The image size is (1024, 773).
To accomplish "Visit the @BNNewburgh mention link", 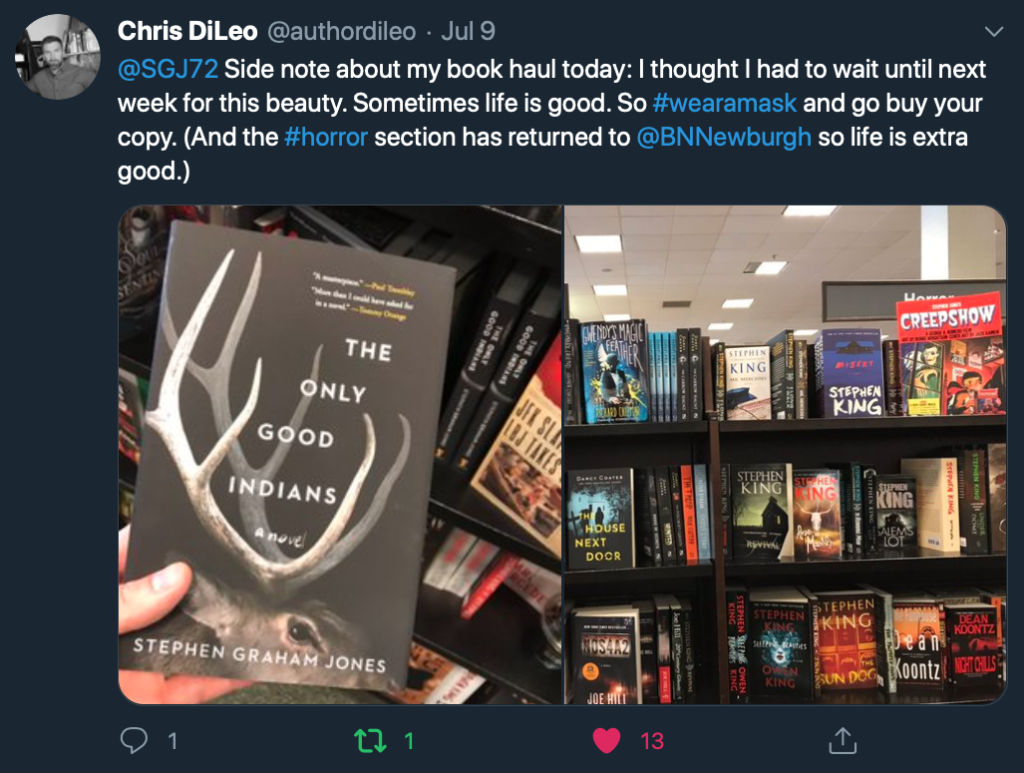I will tap(724, 137).
